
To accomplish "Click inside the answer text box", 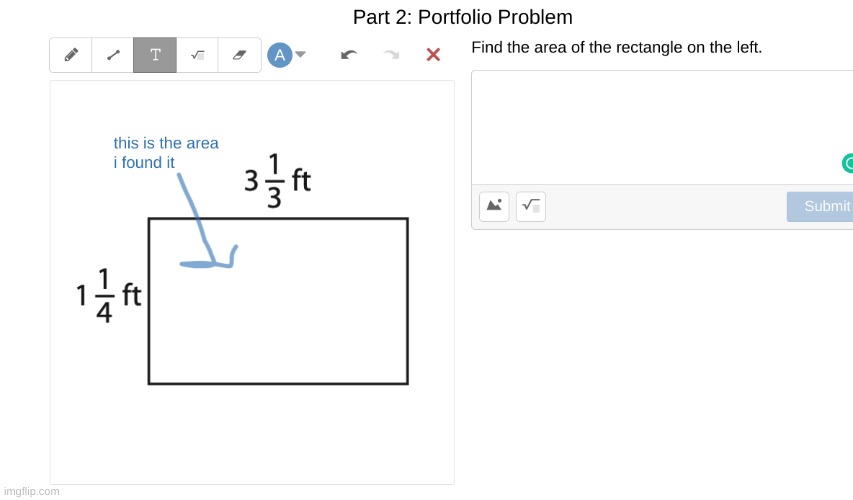I will tap(650, 125).
